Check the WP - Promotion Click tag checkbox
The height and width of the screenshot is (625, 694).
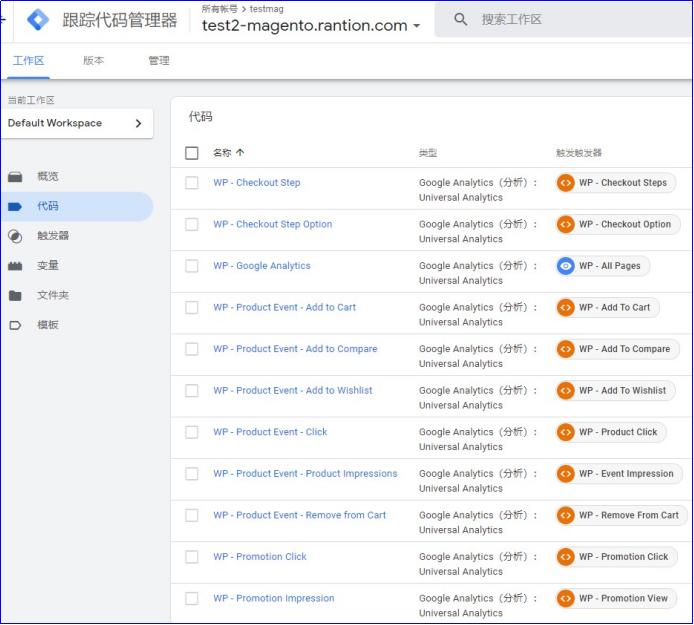coord(192,557)
